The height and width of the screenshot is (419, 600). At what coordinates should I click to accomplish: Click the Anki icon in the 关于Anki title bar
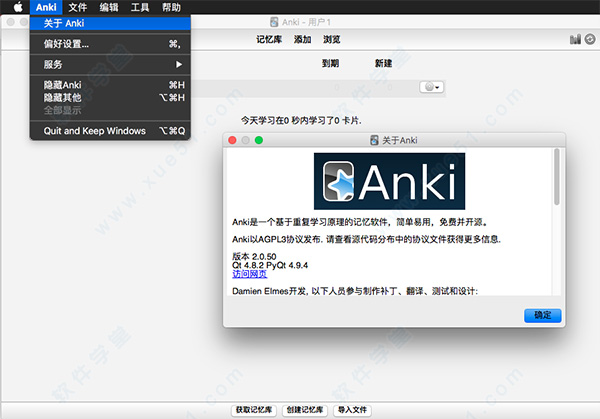(374, 140)
